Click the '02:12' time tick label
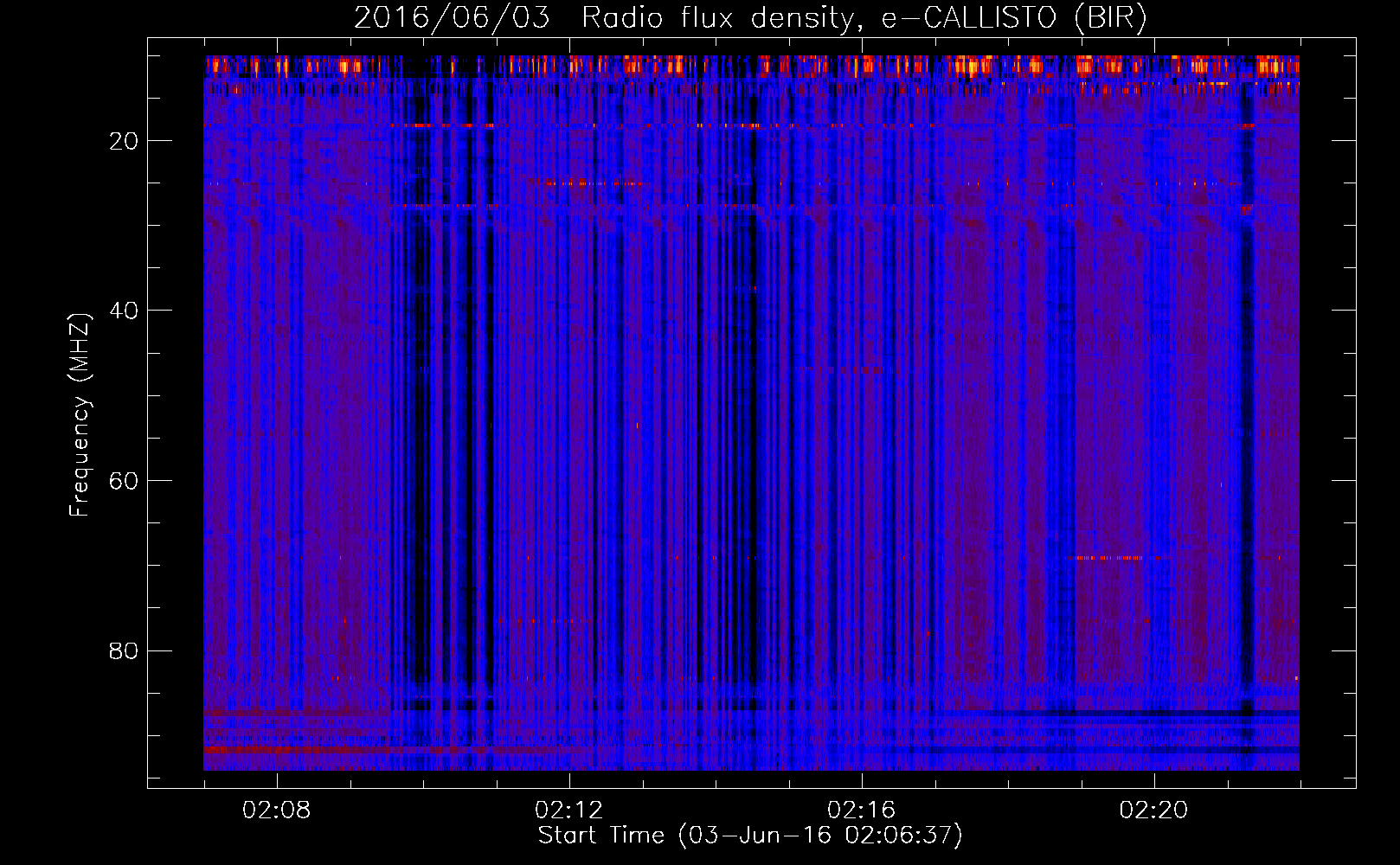Image resolution: width=1400 pixels, height=865 pixels. [x=569, y=811]
